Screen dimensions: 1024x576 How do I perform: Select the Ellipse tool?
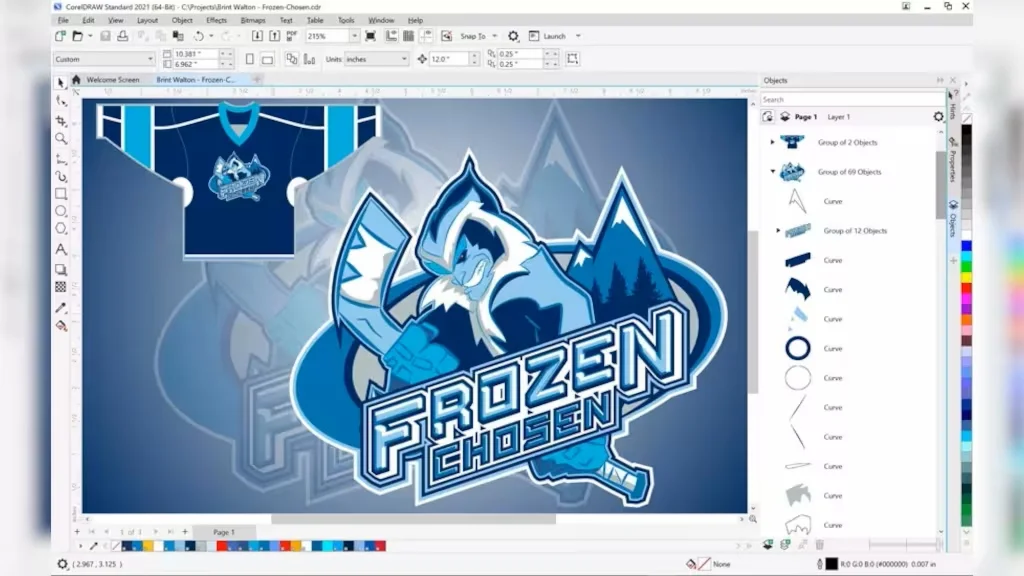tap(61, 211)
